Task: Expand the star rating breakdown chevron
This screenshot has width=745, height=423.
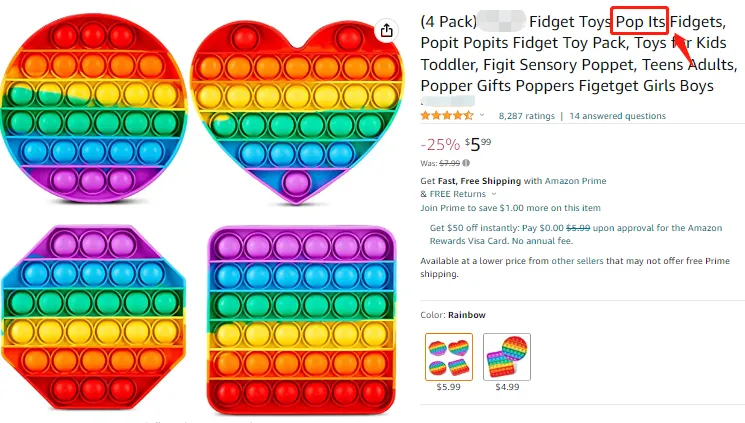Action: coord(482,115)
